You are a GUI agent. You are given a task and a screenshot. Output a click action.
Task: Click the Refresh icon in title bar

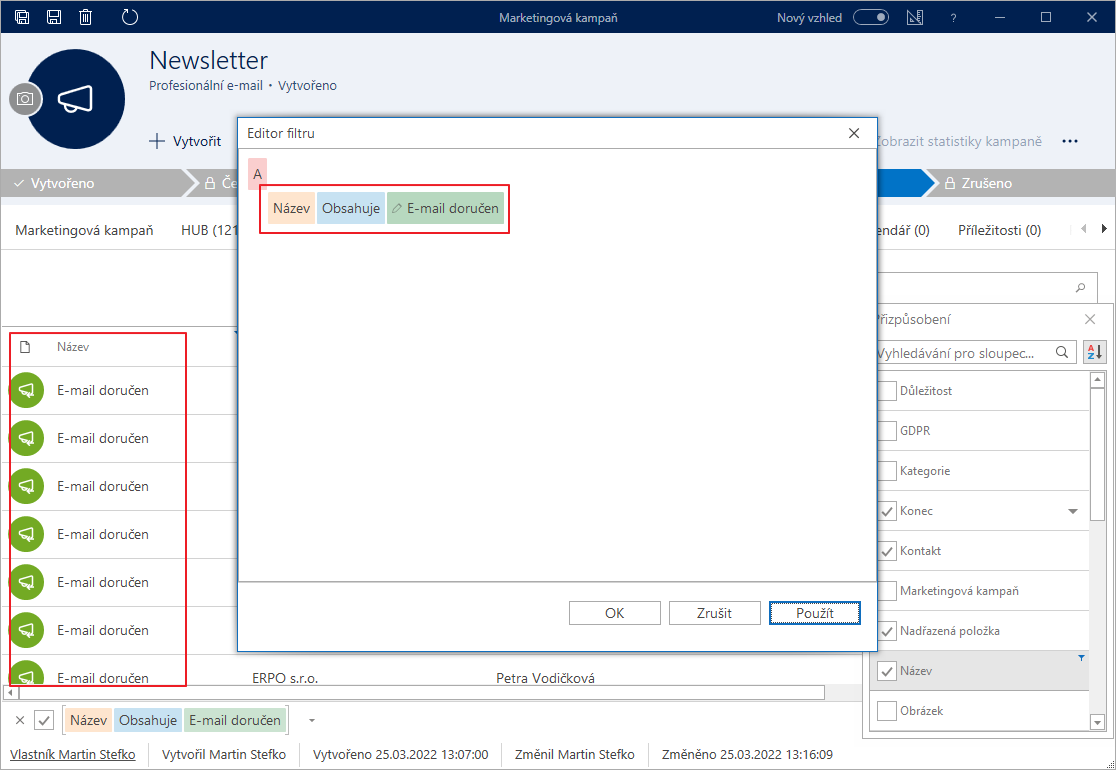tap(130, 17)
